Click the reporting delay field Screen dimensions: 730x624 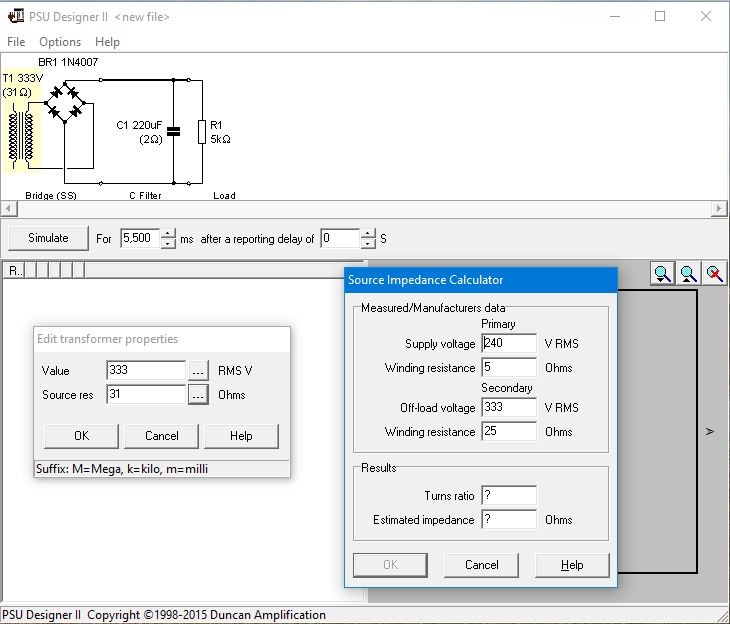coord(340,238)
